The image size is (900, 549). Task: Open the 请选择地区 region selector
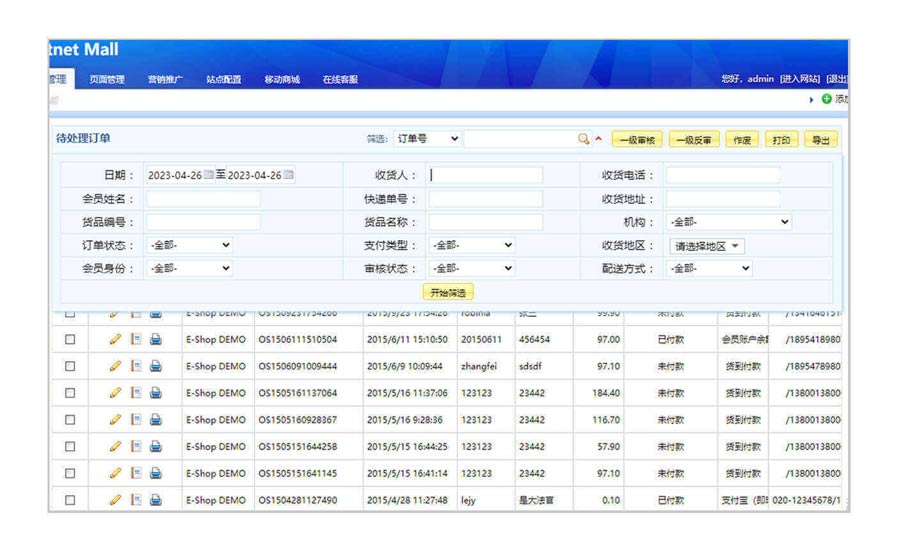click(x=707, y=246)
